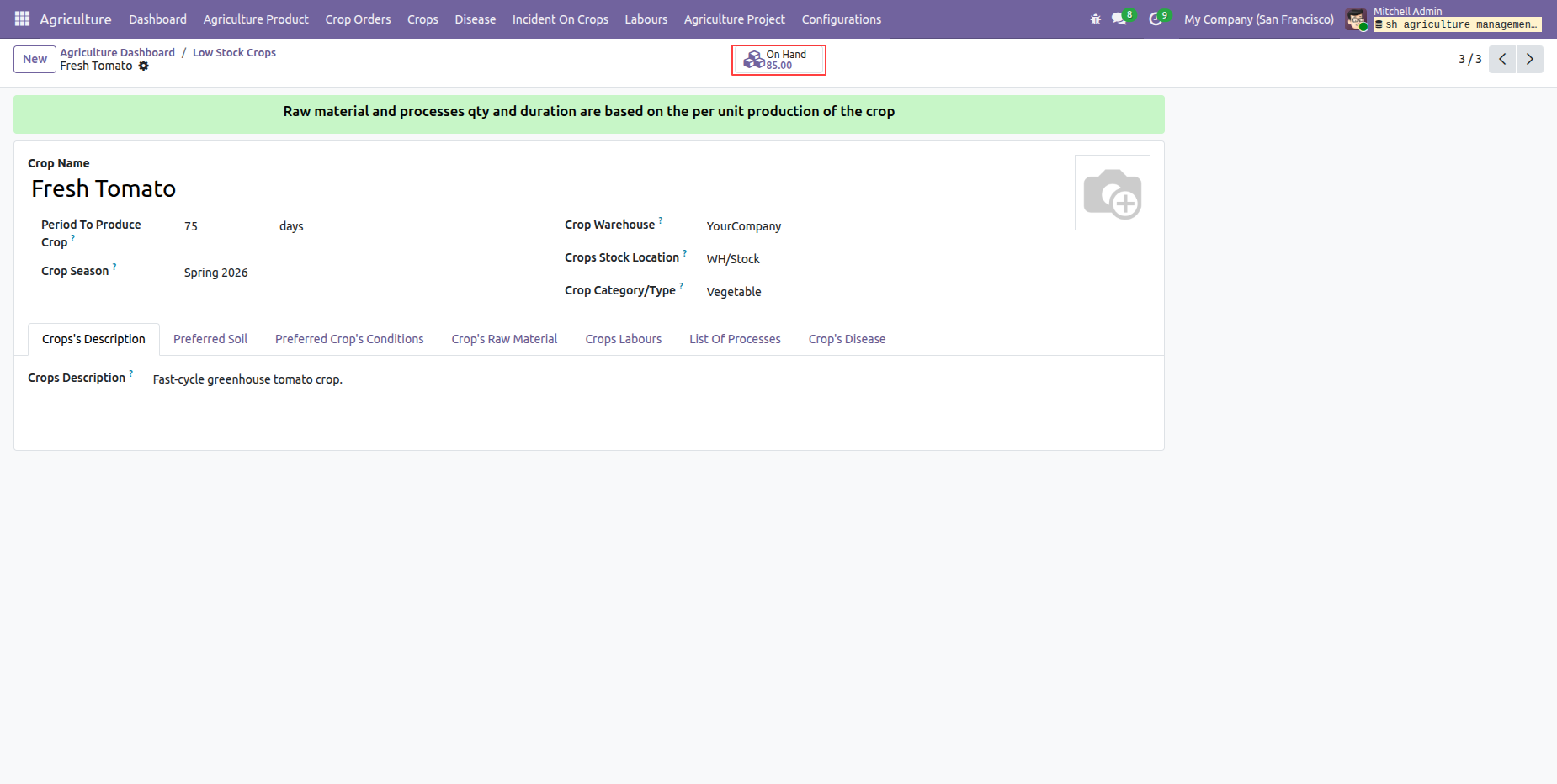1557x784 pixels.
Task: Go to Agriculture Dashboard breadcrumb
Action: point(117,52)
